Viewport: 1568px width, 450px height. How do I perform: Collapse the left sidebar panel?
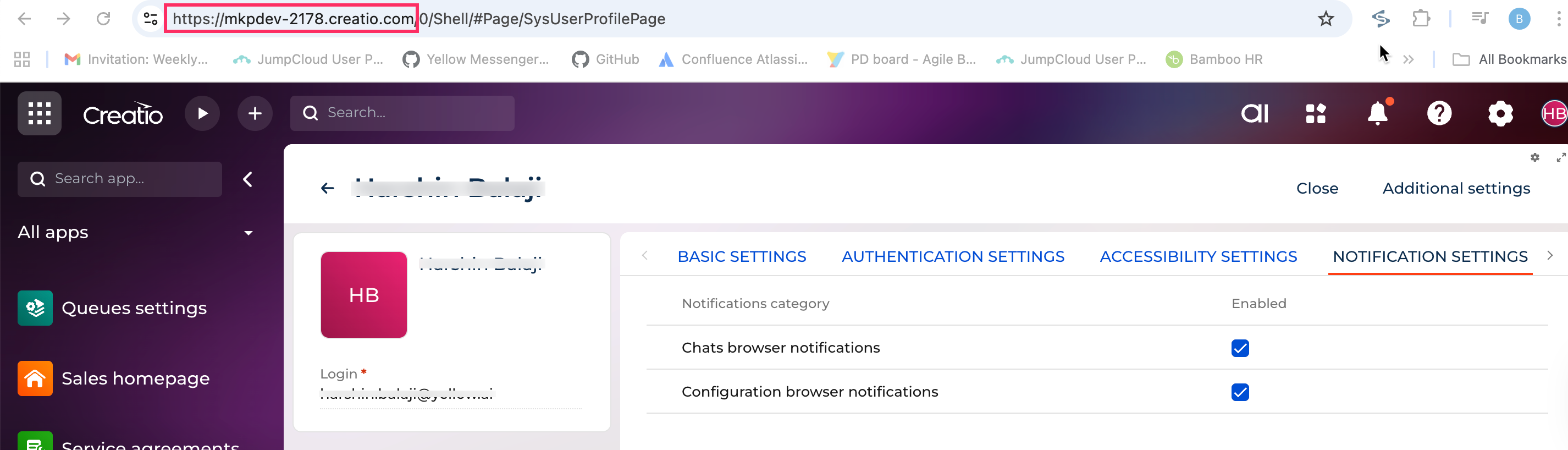tap(248, 179)
